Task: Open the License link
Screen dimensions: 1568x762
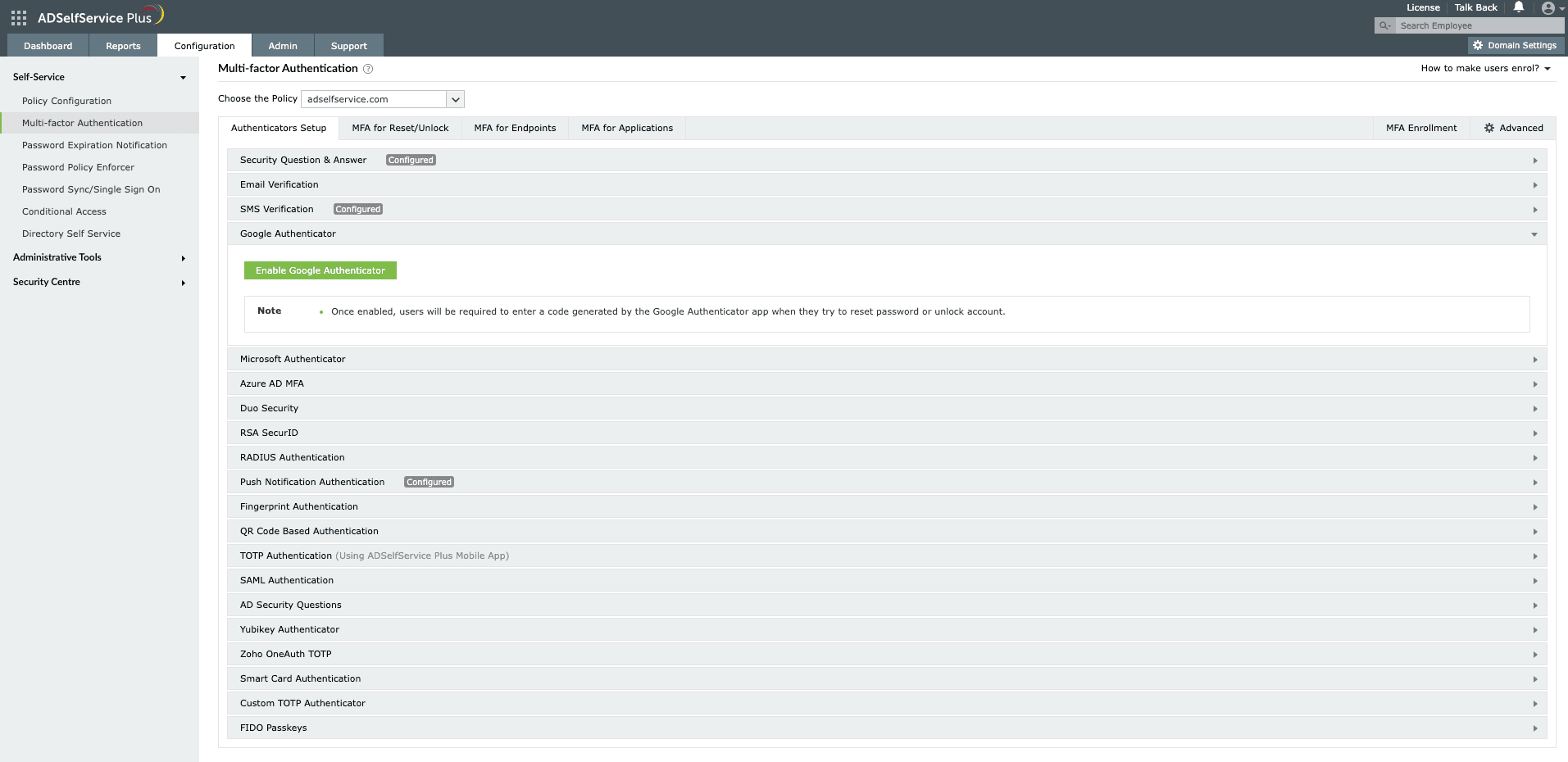Action: [1423, 7]
